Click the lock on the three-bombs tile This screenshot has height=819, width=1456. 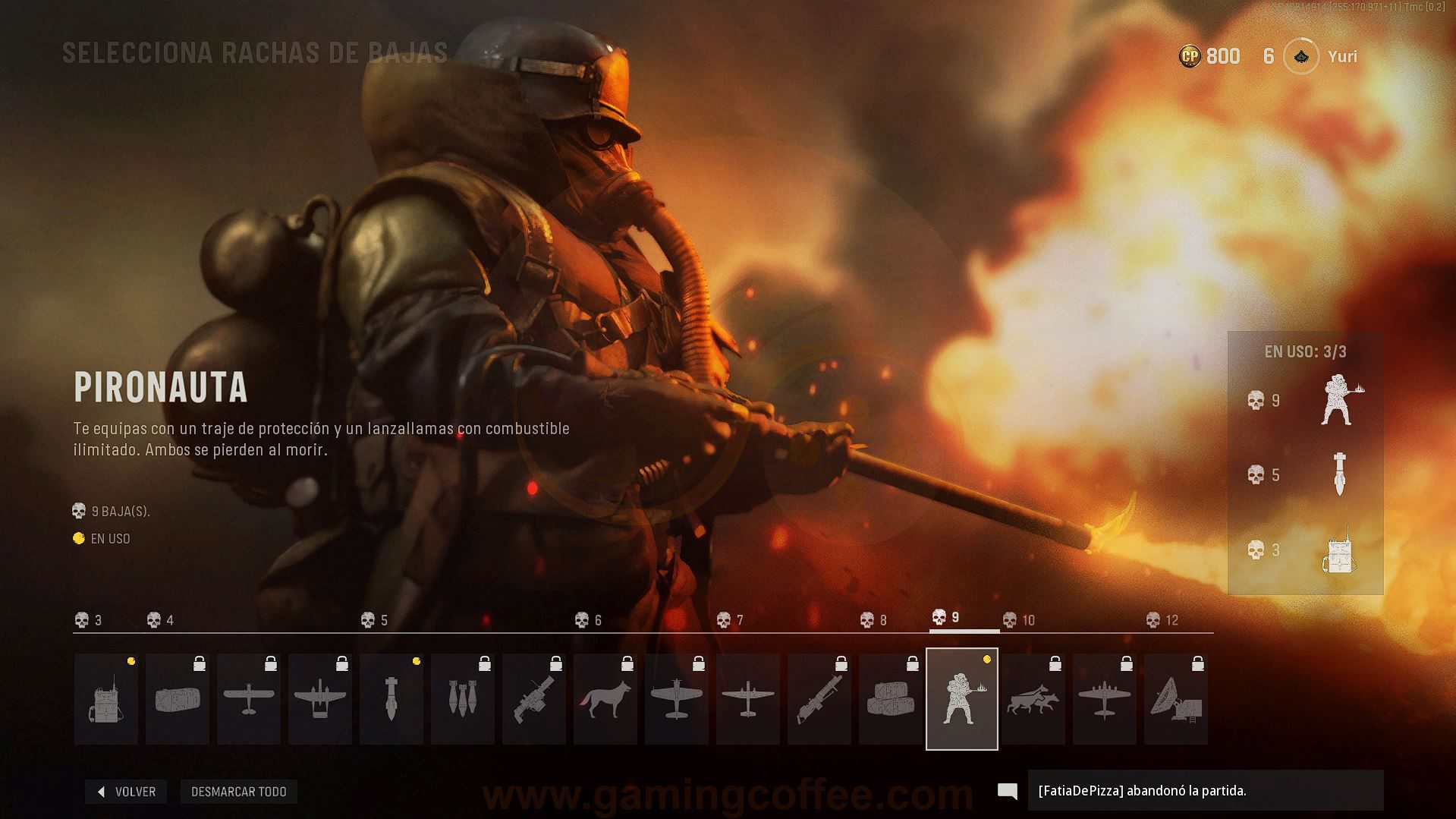tap(485, 663)
